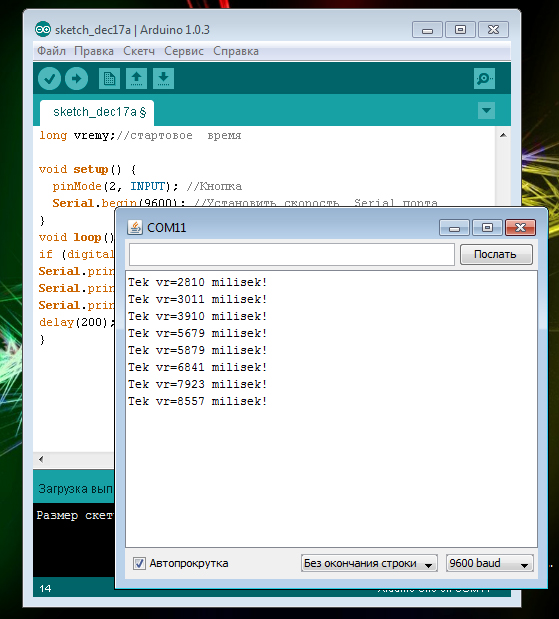The height and width of the screenshot is (619, 559).
Task: Maximize the COM11 serial monitor window
Action: coord(488,228)
